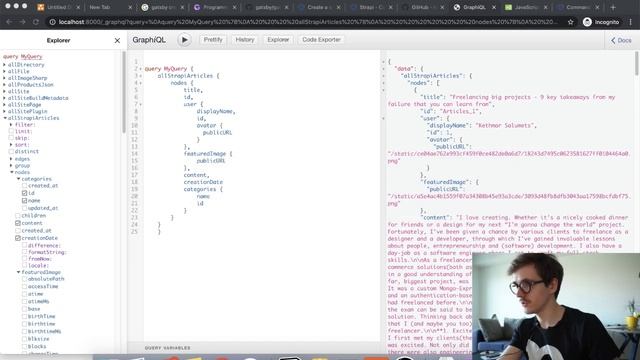Expand the group field

tap(11, 166)
